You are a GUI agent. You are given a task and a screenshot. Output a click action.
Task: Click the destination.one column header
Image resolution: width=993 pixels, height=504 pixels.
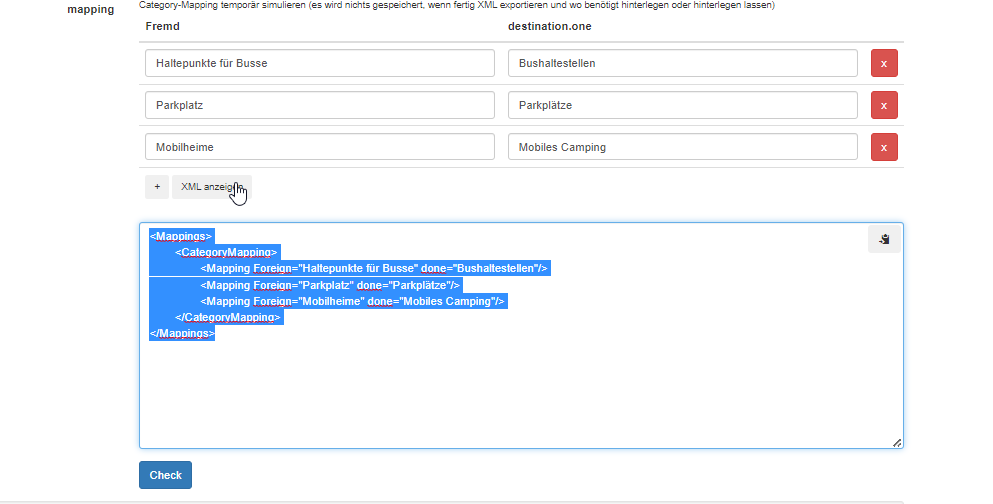(550, 26)
